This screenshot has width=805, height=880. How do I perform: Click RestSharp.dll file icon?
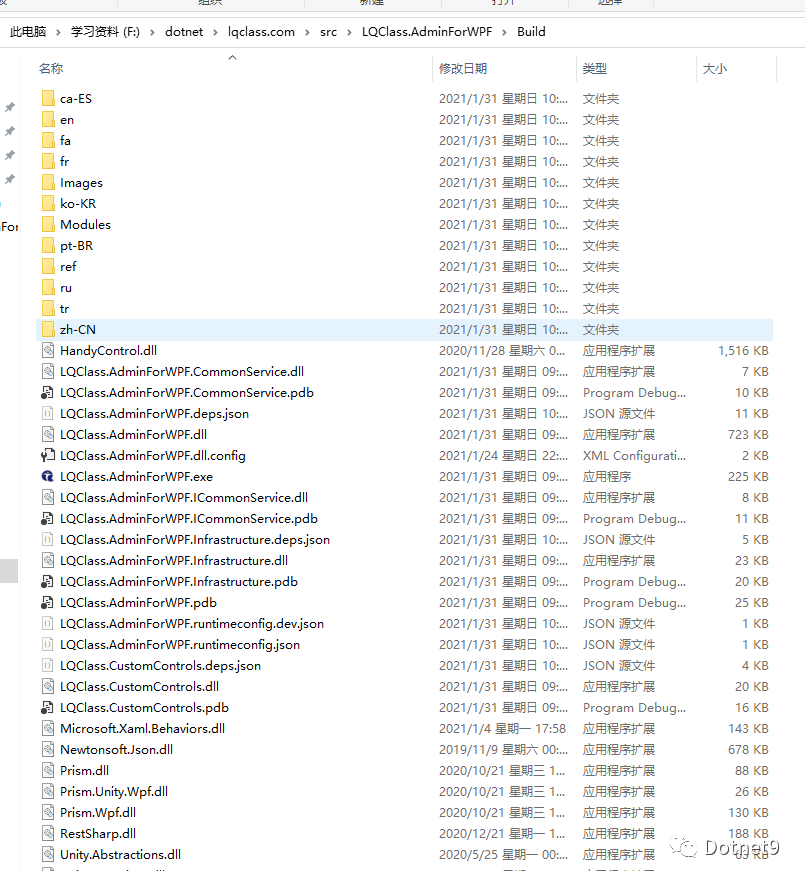click(48, 833)
